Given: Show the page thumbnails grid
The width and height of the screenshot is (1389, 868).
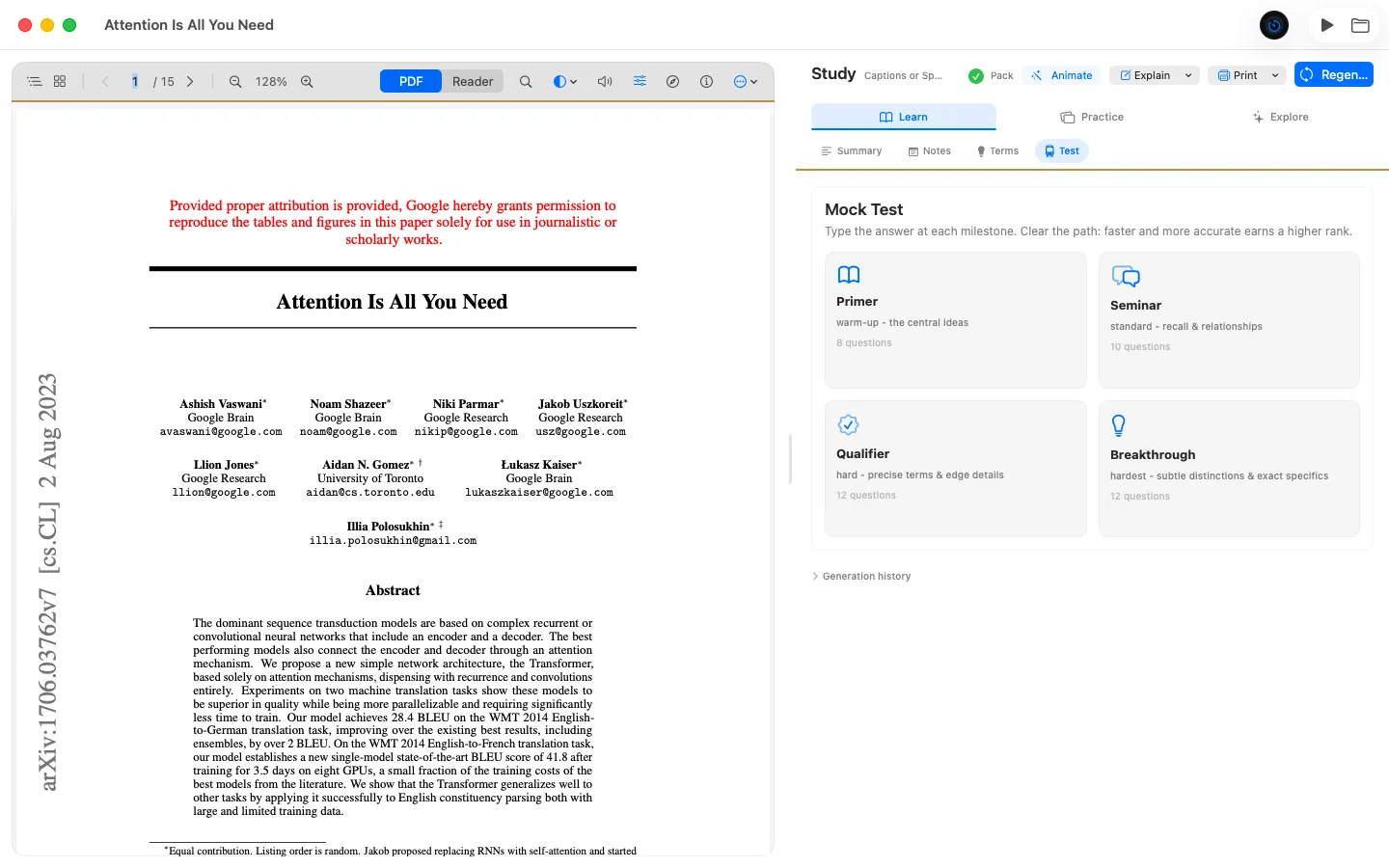Looking at the screenshot, I should [60, 82].
